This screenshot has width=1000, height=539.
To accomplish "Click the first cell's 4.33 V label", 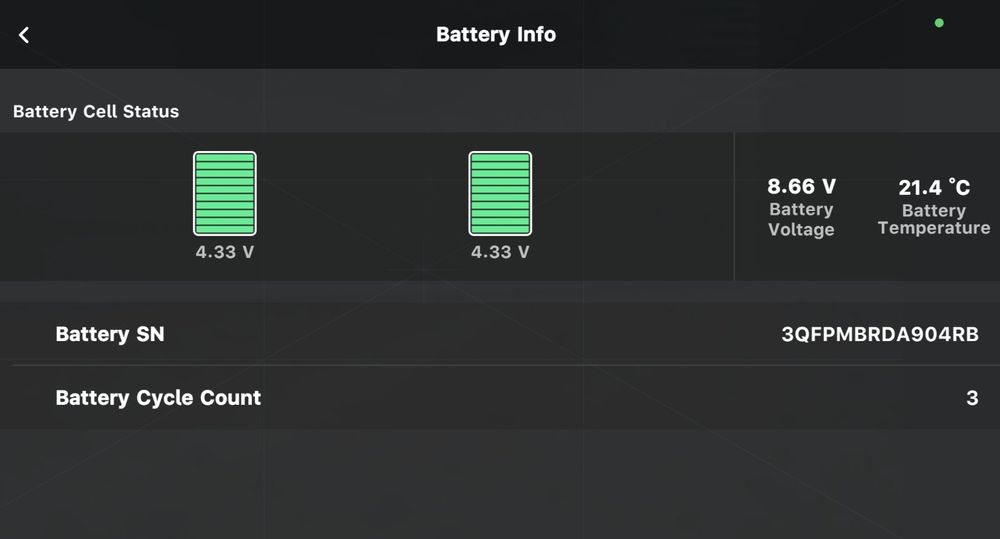I will pyautogui.click(x=225, y=252).
